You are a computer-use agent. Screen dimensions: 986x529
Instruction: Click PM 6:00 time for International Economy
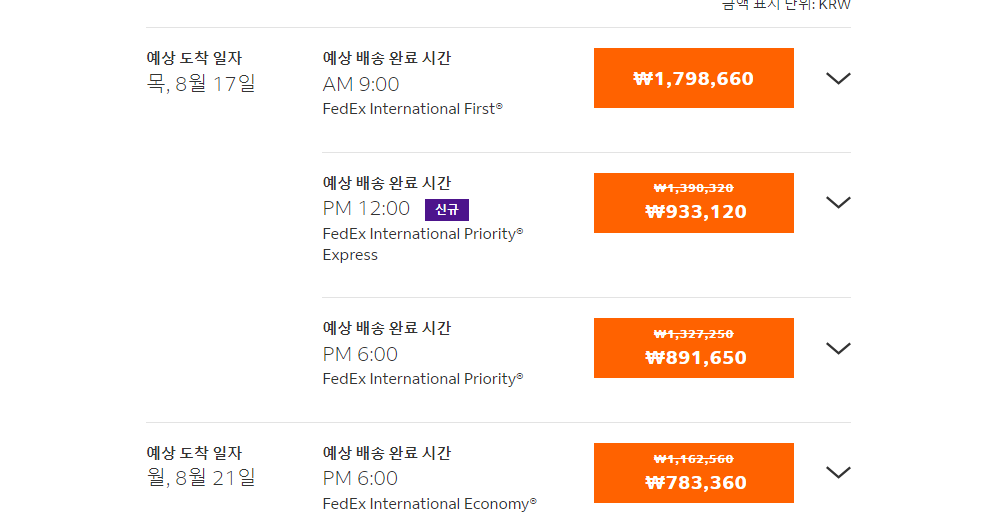pyautogui.click(x=360, y=478)
